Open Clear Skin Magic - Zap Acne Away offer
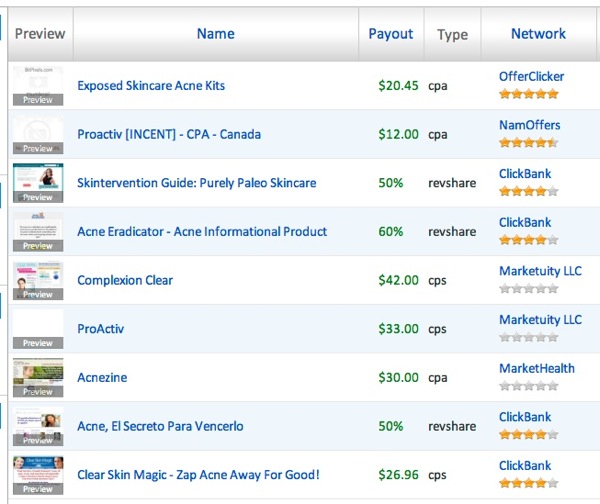The image size is (600, 504). [198, 475]
